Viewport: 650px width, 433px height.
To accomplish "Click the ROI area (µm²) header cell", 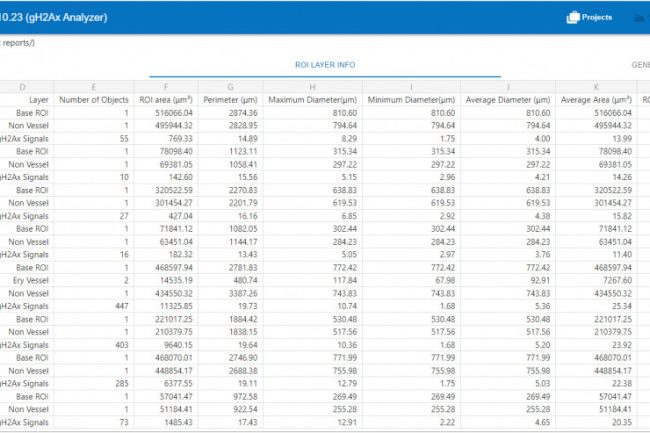I will [x=166, y=101].
